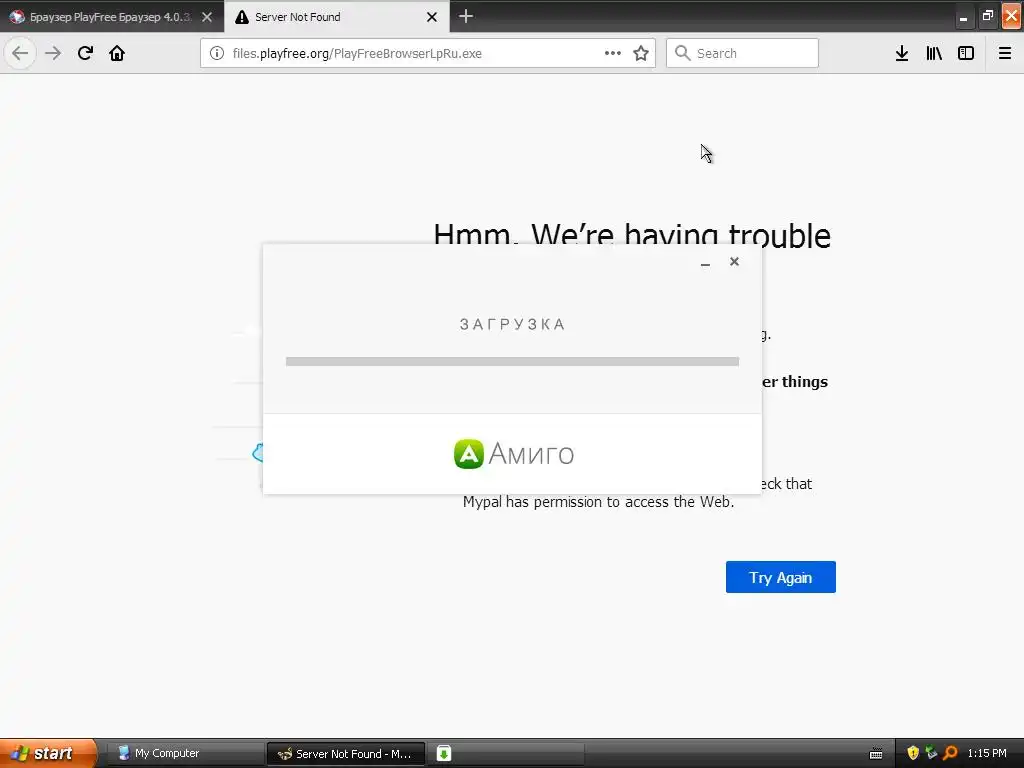Reload the current page
1024x768 pixels.
coord(85,53)
